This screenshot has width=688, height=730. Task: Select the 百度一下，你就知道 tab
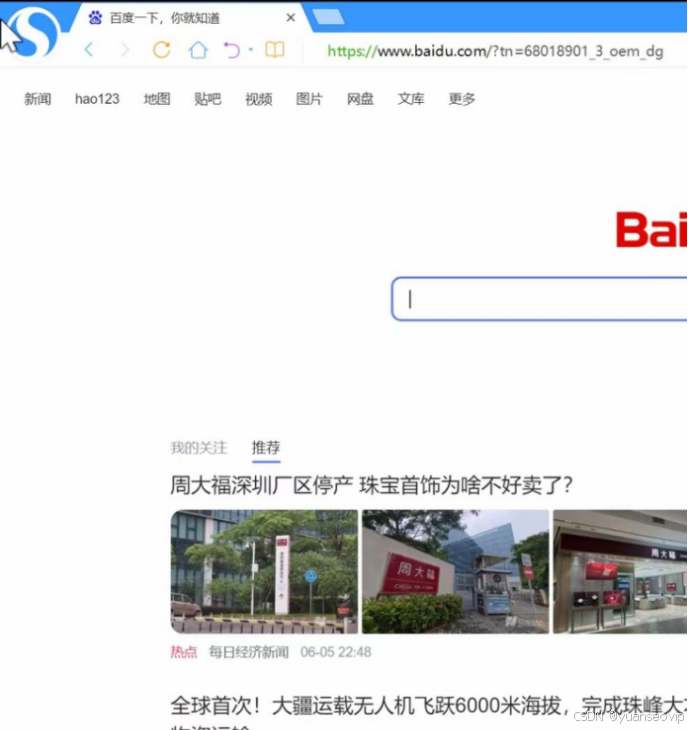coord(191,18)
